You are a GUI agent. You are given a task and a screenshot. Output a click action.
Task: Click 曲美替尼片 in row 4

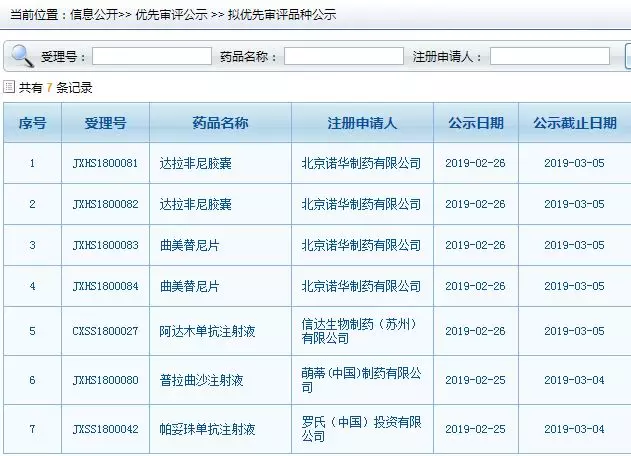pos(190,286)
